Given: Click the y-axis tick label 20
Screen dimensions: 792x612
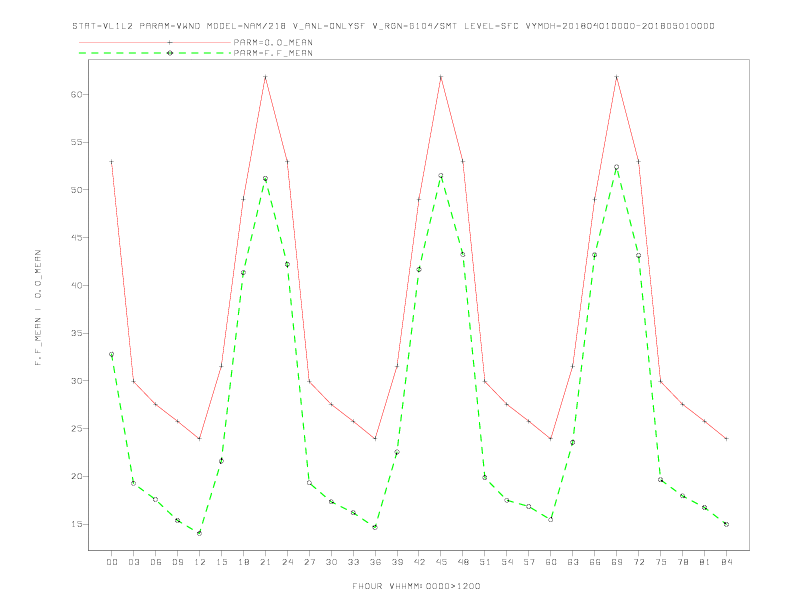Looking at the screenshot, I should click(x=77, y=476).
